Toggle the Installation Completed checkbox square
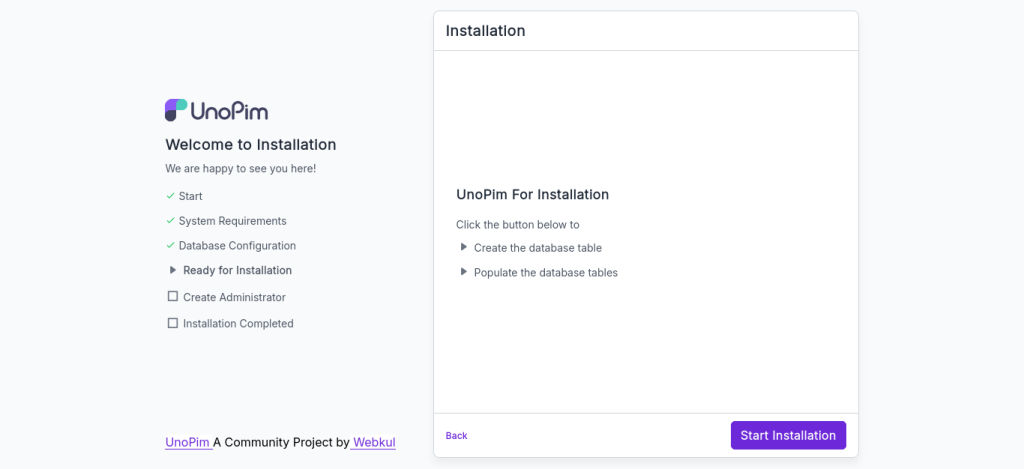 click(x=172, y=323)
